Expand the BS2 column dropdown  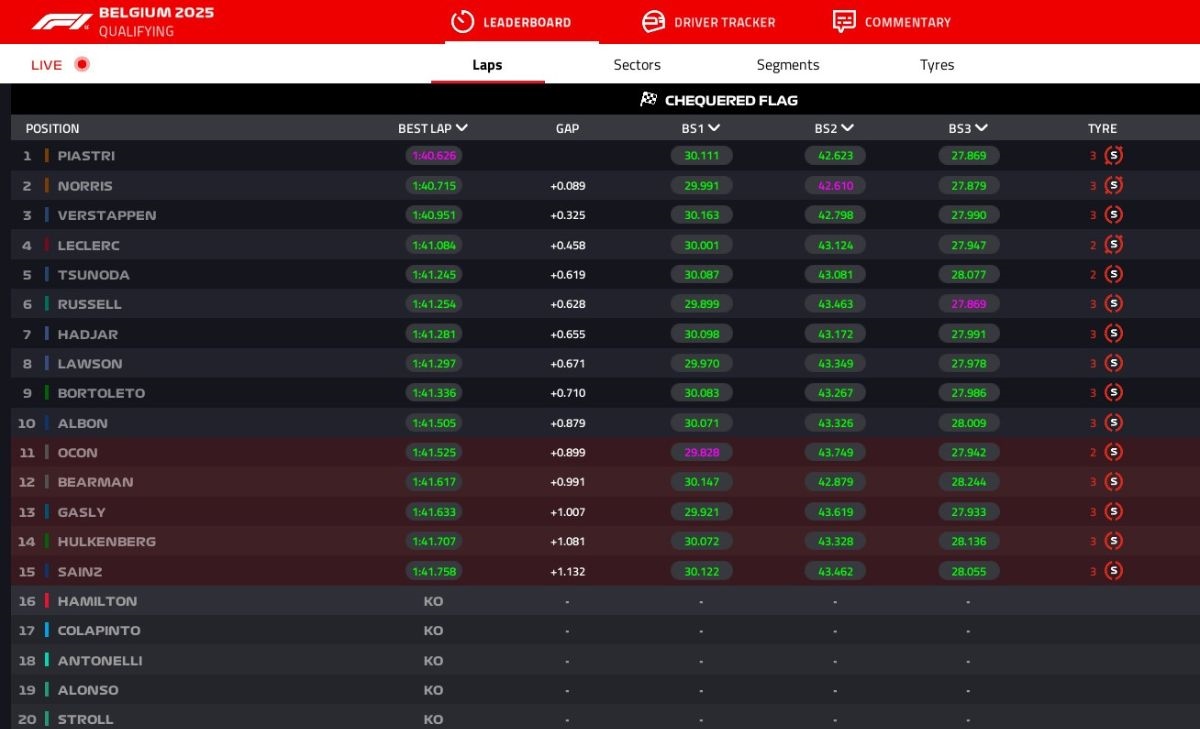point(847,128)
